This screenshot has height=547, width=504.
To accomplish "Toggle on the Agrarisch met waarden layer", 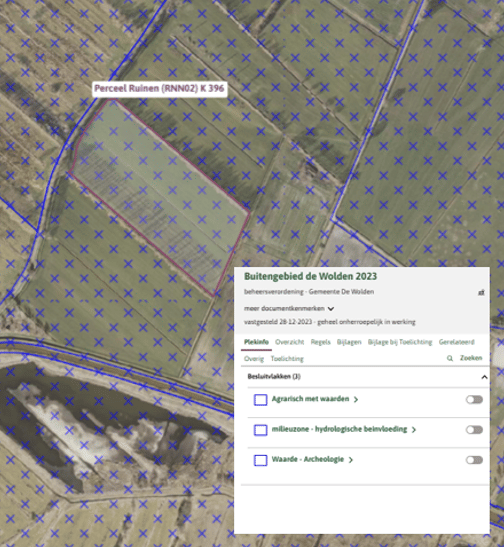I will (x=474, y=399).
